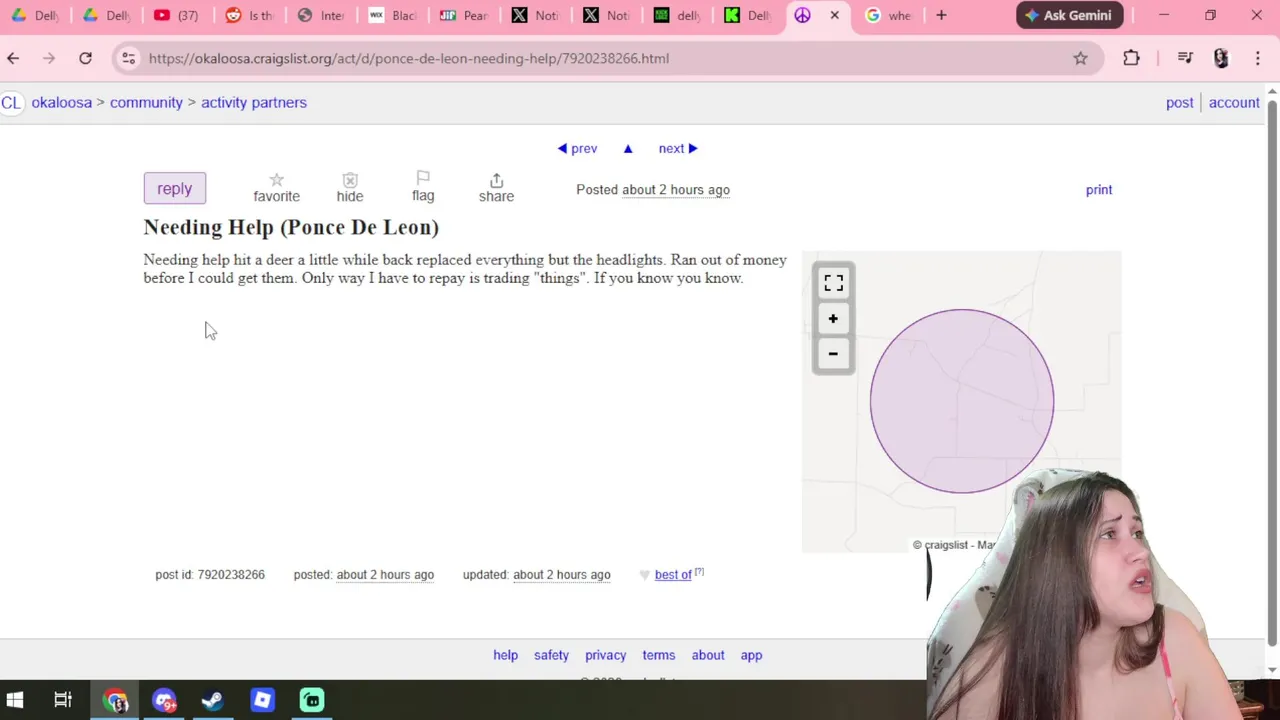Open the account link

(1234, 102)
